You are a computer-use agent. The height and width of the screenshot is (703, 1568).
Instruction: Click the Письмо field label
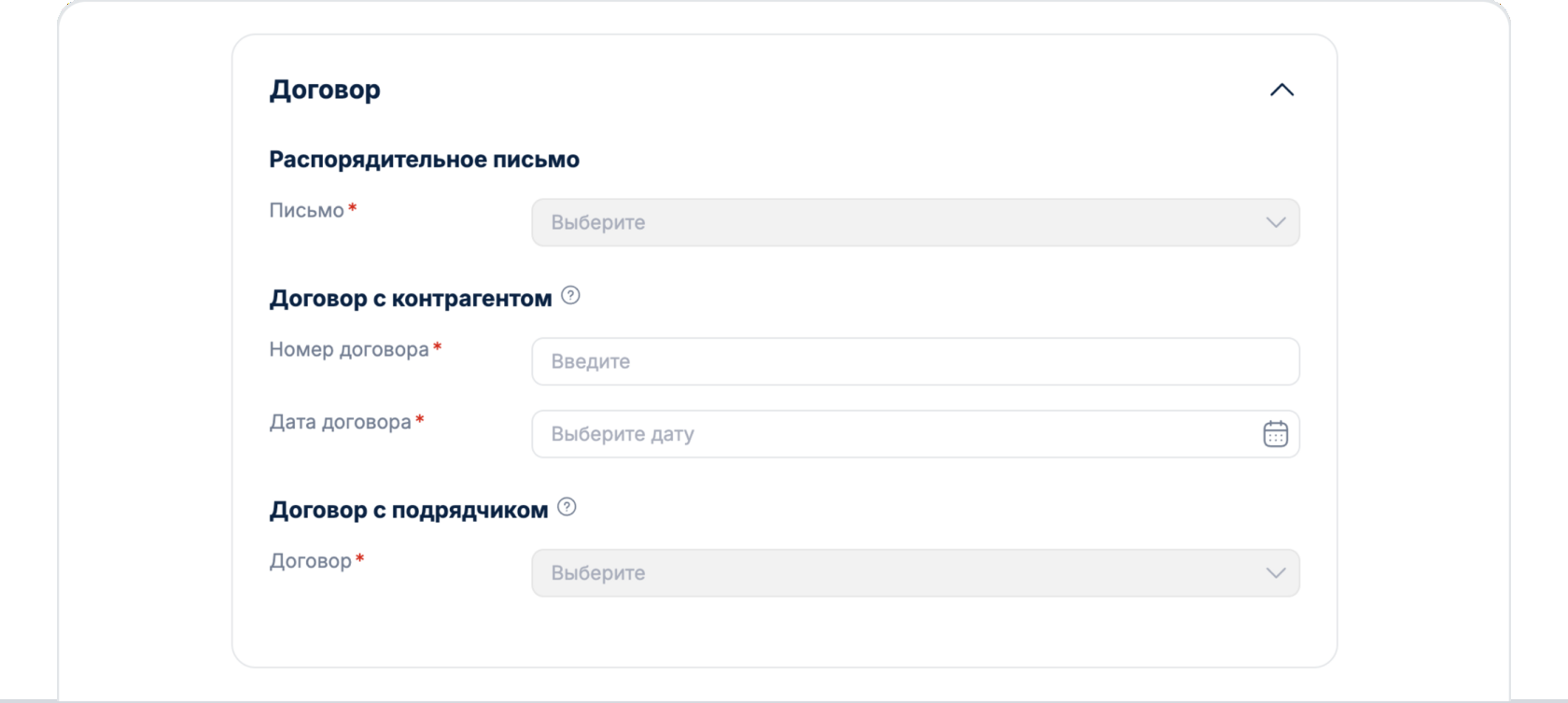pyautogui.click(x=306, y=211)
